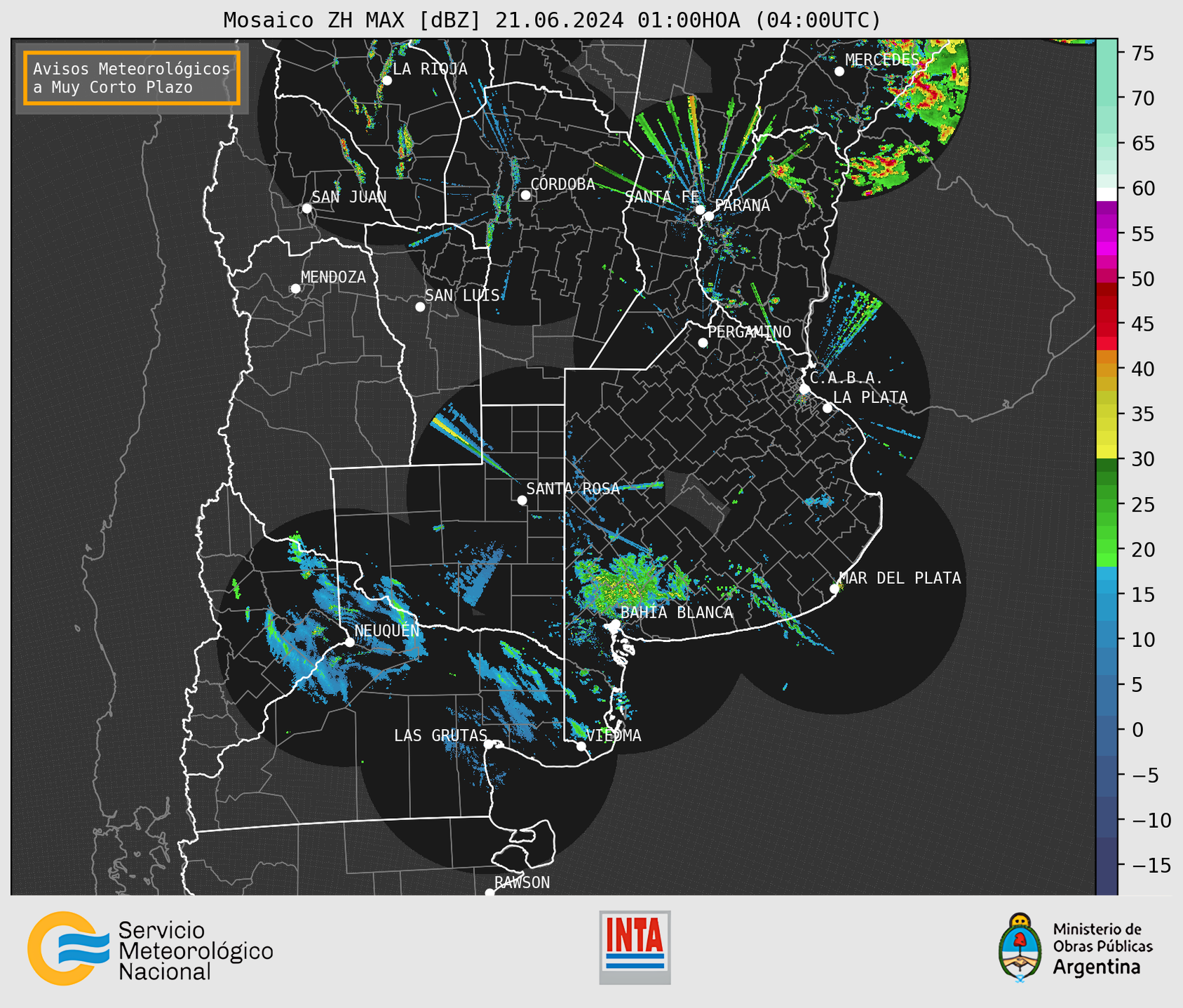Click the MENDOZA city marker dot
The width and height of the screenshot is (1183, 1008).
(295, 289)
